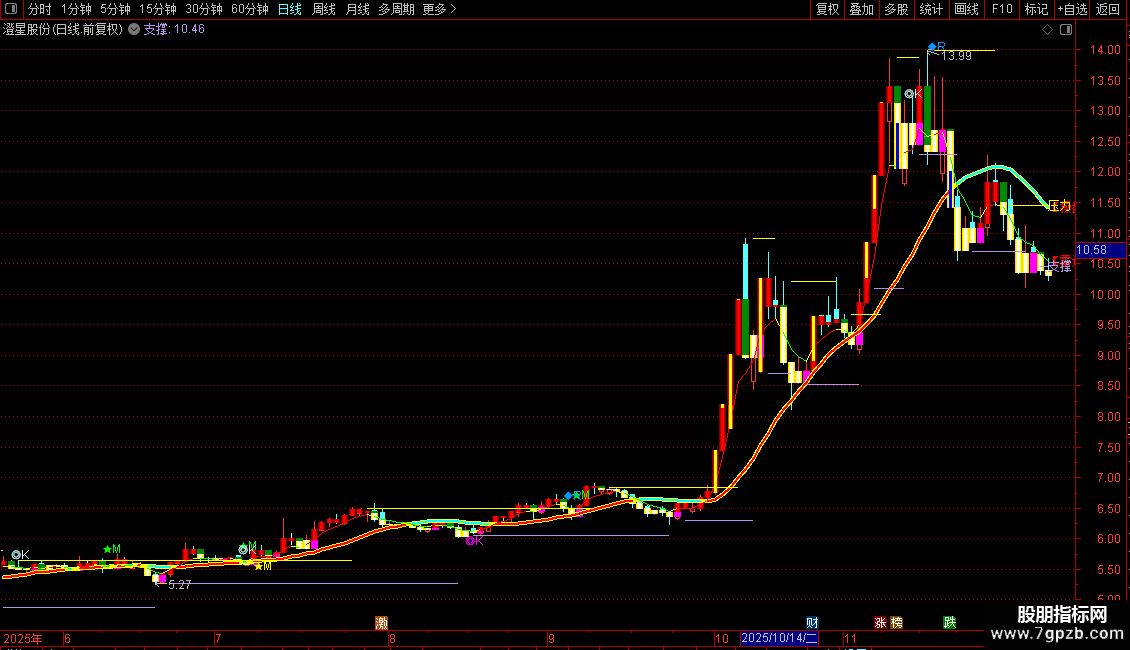Image resolution: width=1130 pixels, height=650 pixels.
Task: Click month 9 on the time axis
Action: coord(551,638)
